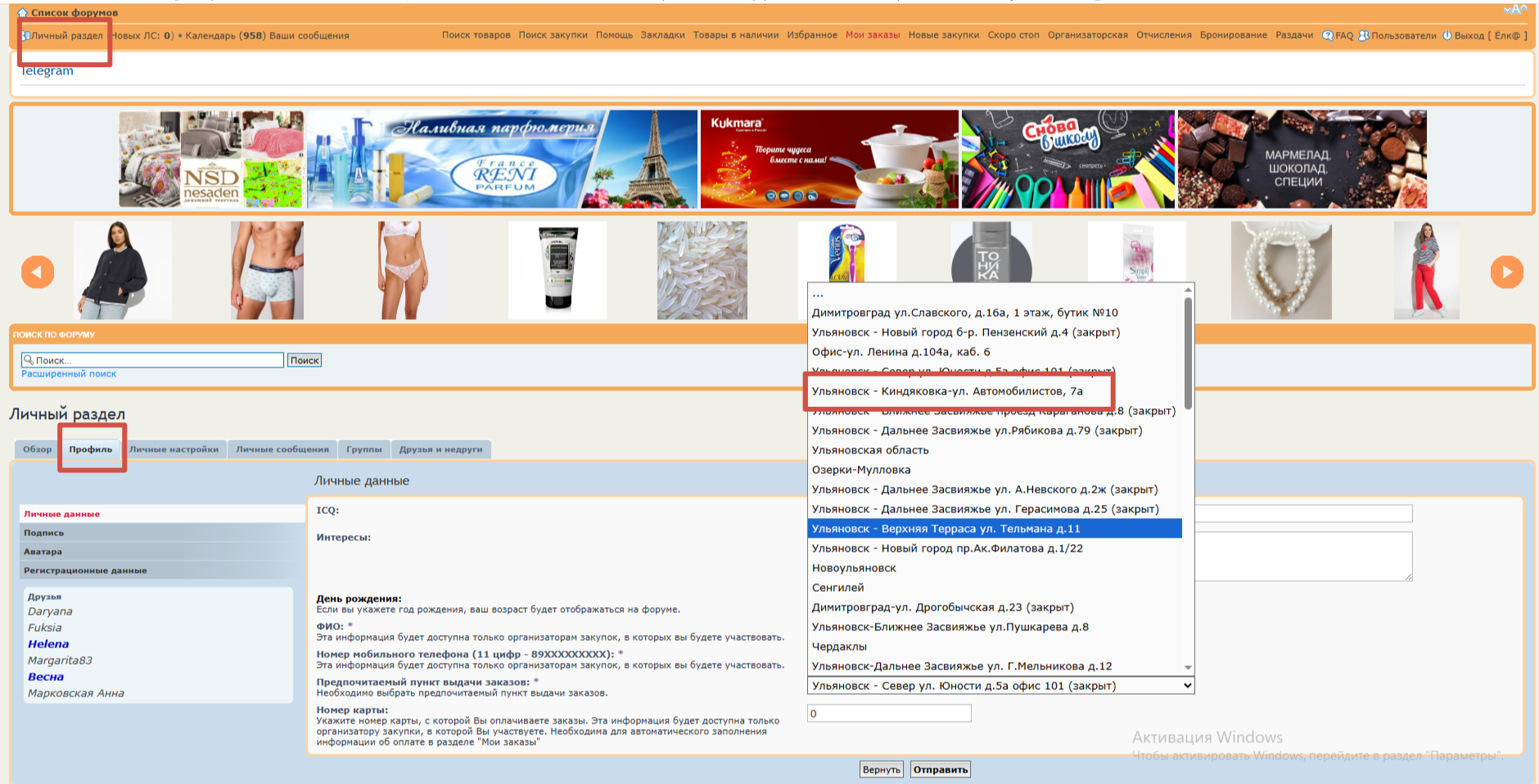The height and width of the screenshot is (784, 1539).
Task: Click the Пользователи members icon
Action: 1364,36
